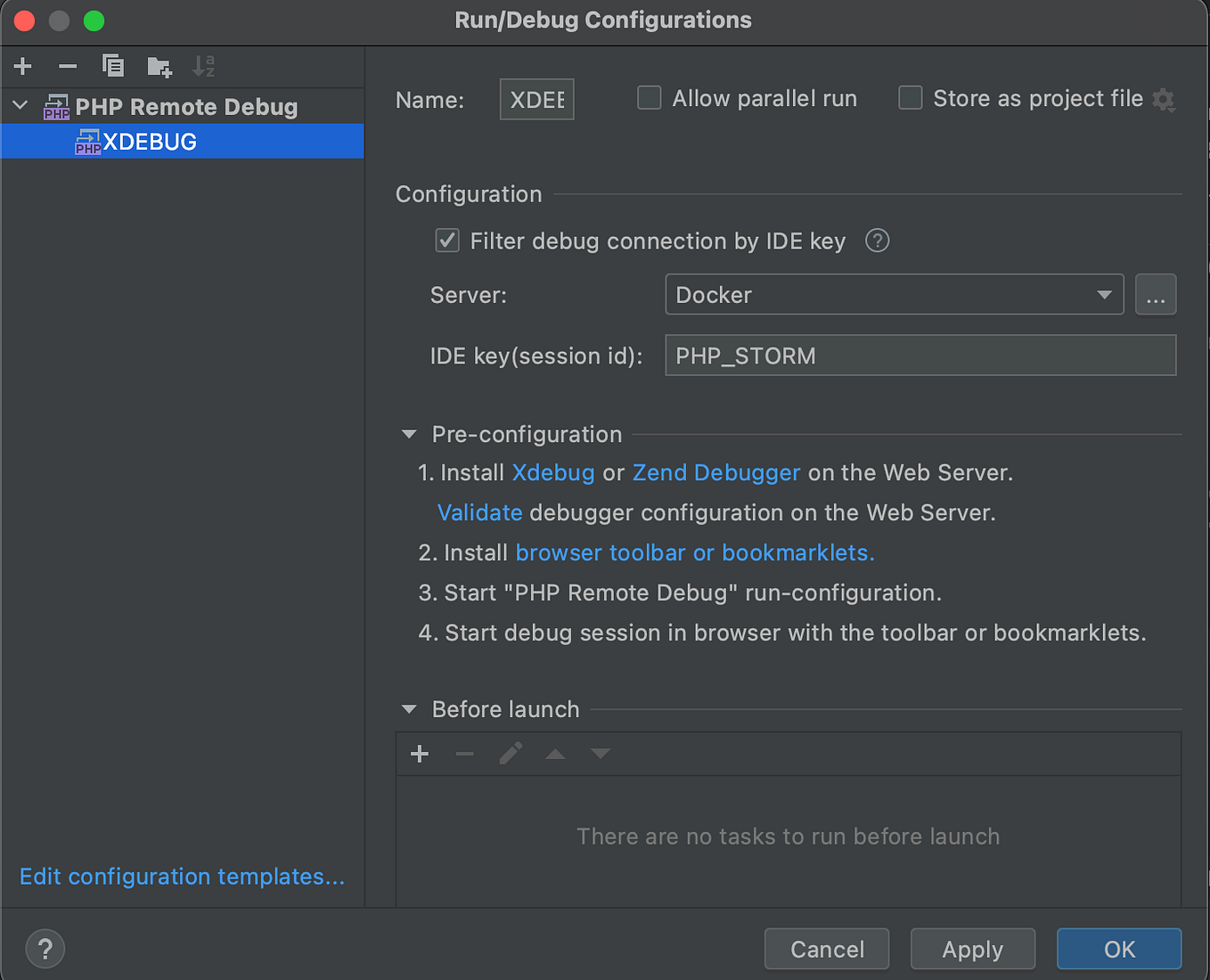This screenshot has height=980, width=1210.
Task: Click the help icon near IDE key filter
Action: click(x=876, y=241)
